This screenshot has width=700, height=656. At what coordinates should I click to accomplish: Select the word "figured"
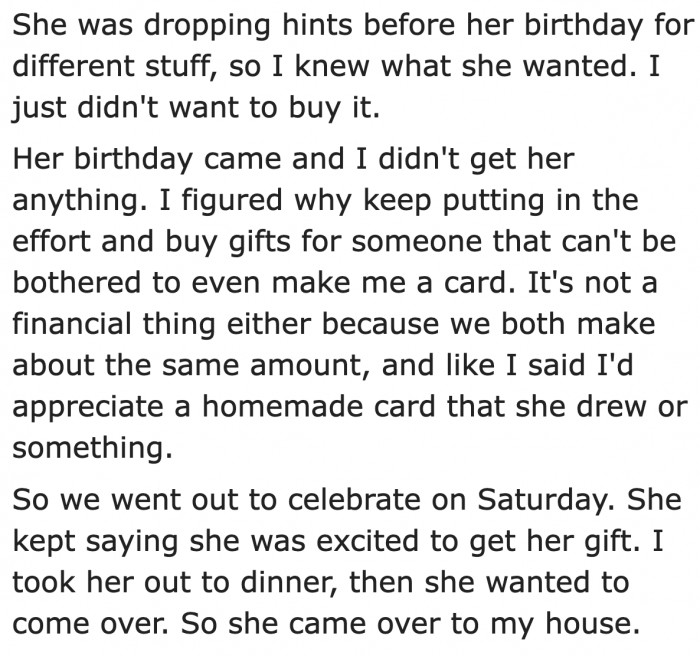232,200
